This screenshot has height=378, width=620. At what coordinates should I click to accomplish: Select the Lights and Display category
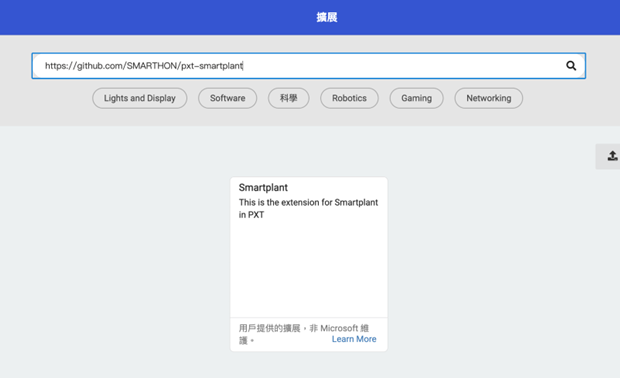[x=140, y=98]
